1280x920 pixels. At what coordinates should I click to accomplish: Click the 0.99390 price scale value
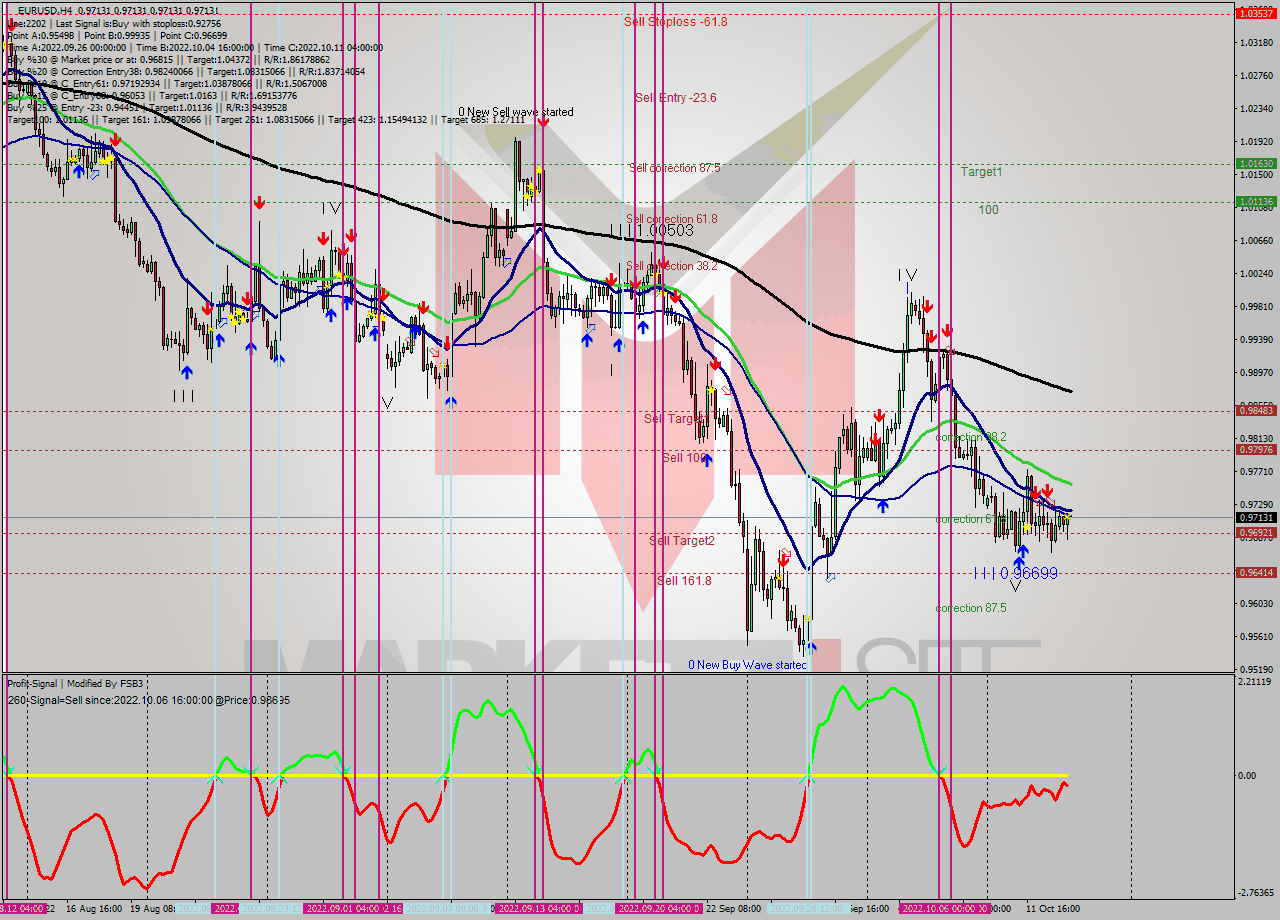pos(1255,340)
